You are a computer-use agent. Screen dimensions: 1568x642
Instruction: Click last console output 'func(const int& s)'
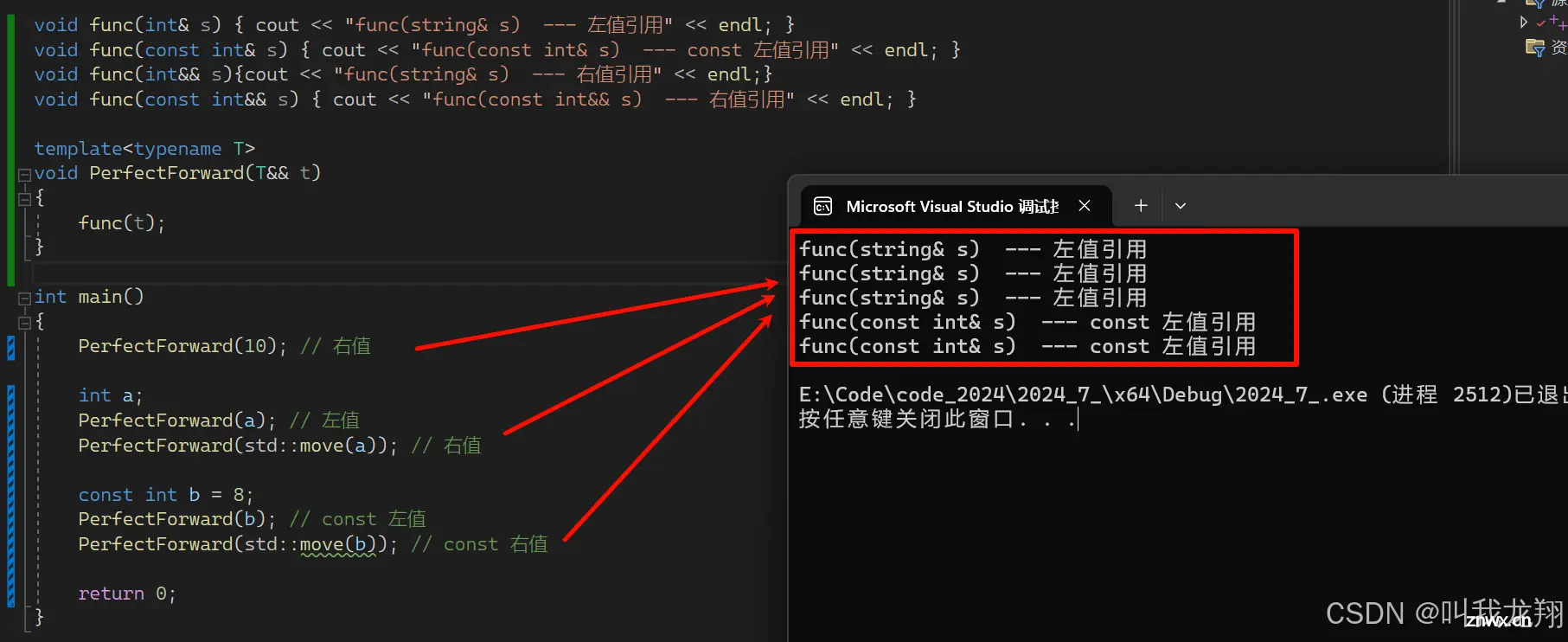click(x=1027, y=346)
